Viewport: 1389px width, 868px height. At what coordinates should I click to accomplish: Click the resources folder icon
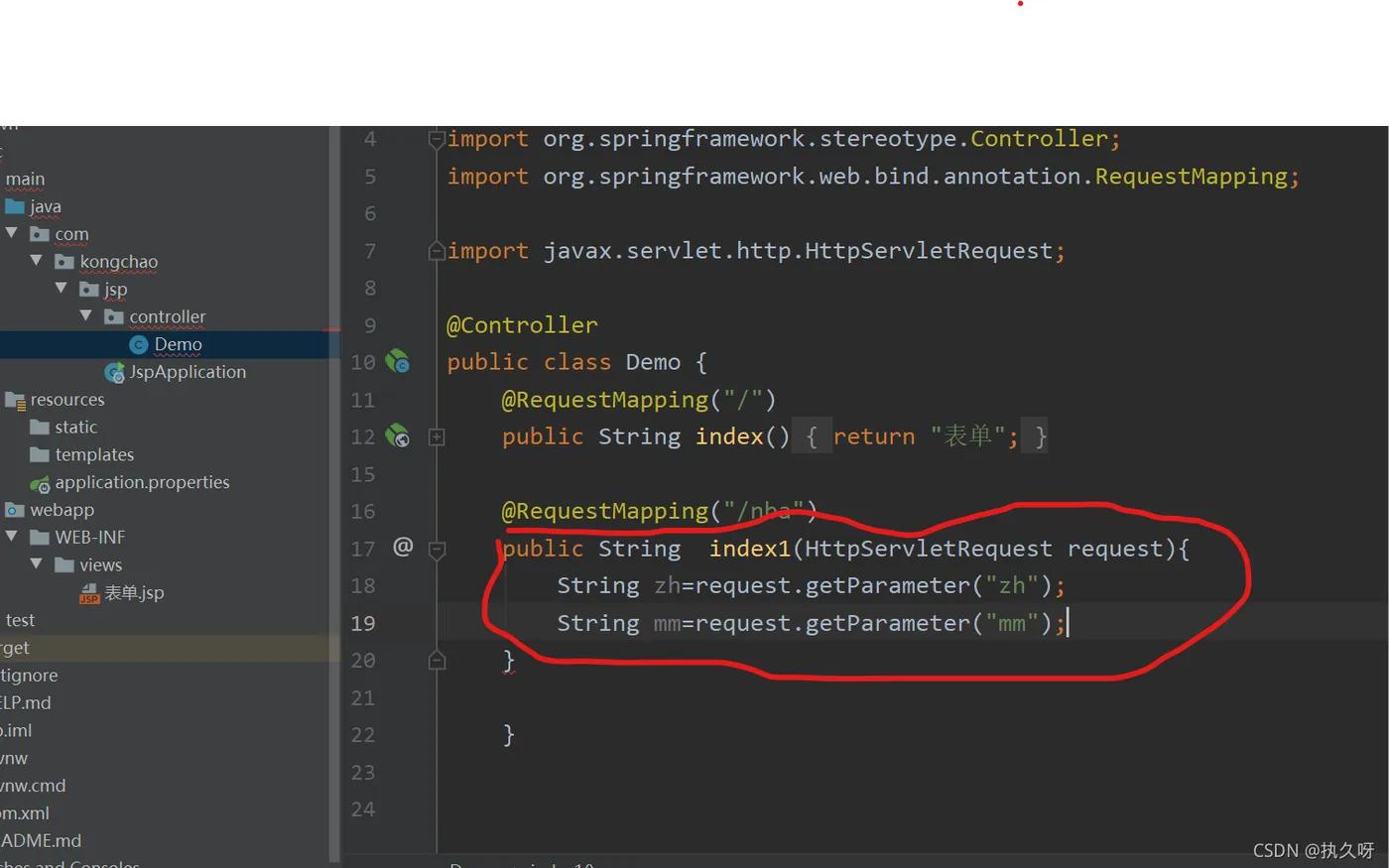tap(15, 400)
